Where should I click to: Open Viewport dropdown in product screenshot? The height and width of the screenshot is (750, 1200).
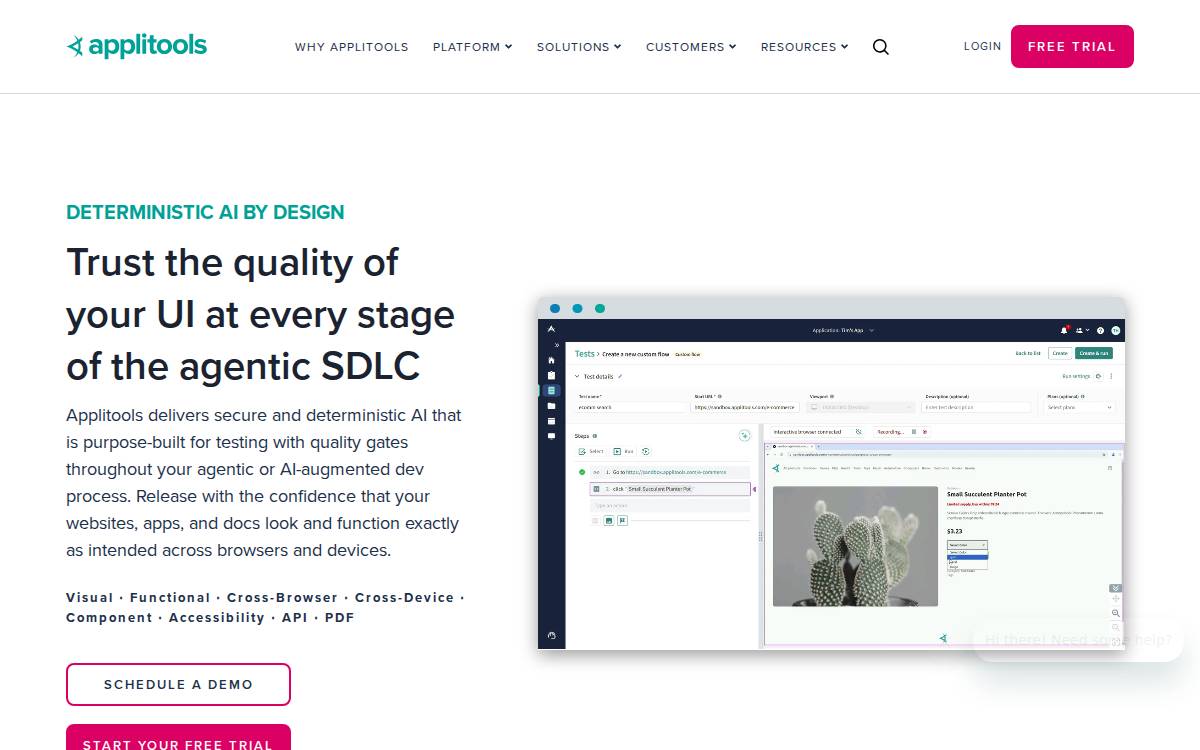862,407
